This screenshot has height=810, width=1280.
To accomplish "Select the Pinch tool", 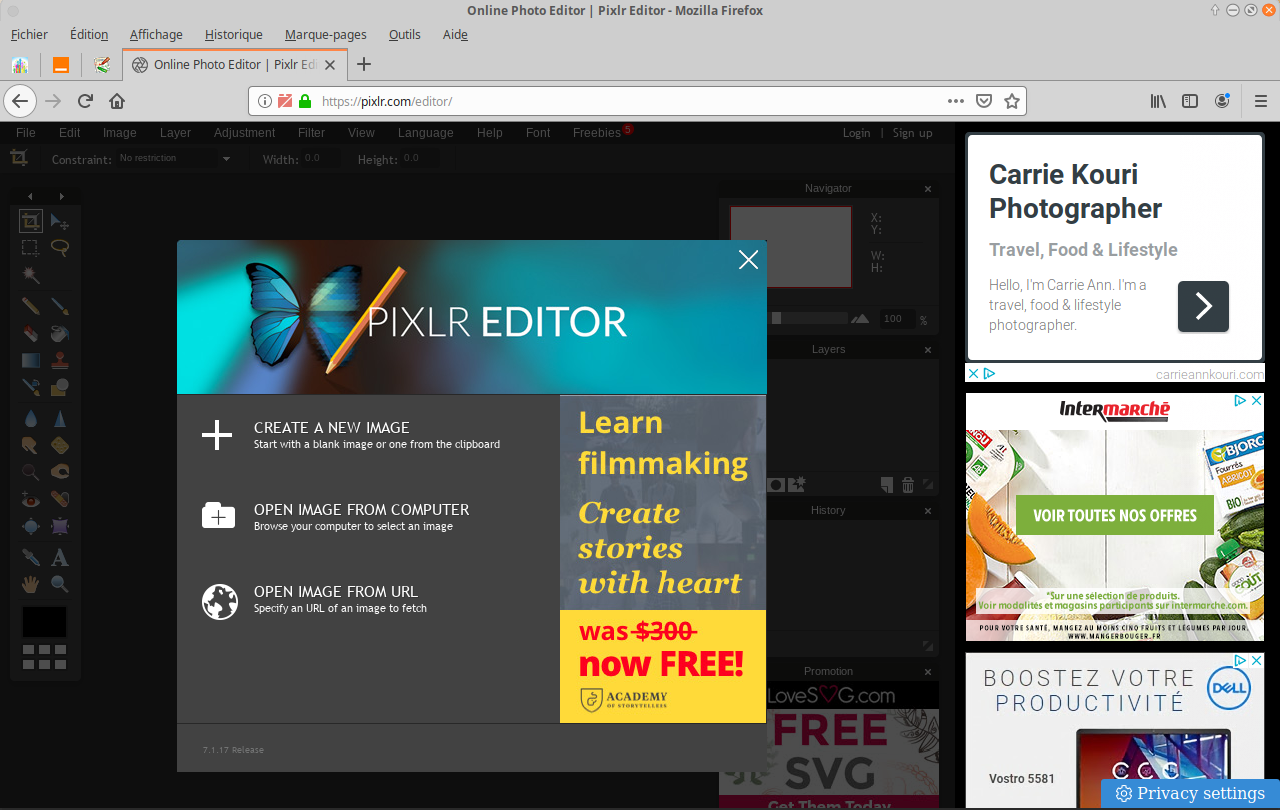I will [x=60, y=525].
